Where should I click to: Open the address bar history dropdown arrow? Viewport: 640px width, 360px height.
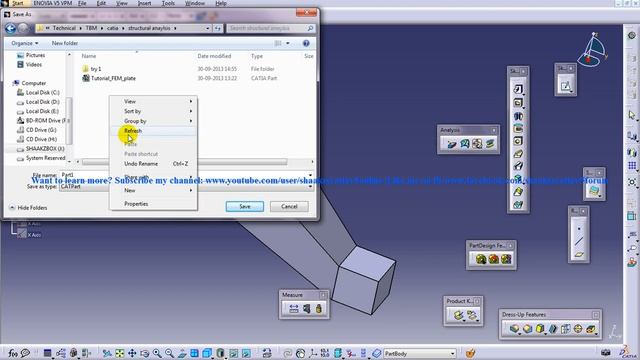click(x=207, y=28)
